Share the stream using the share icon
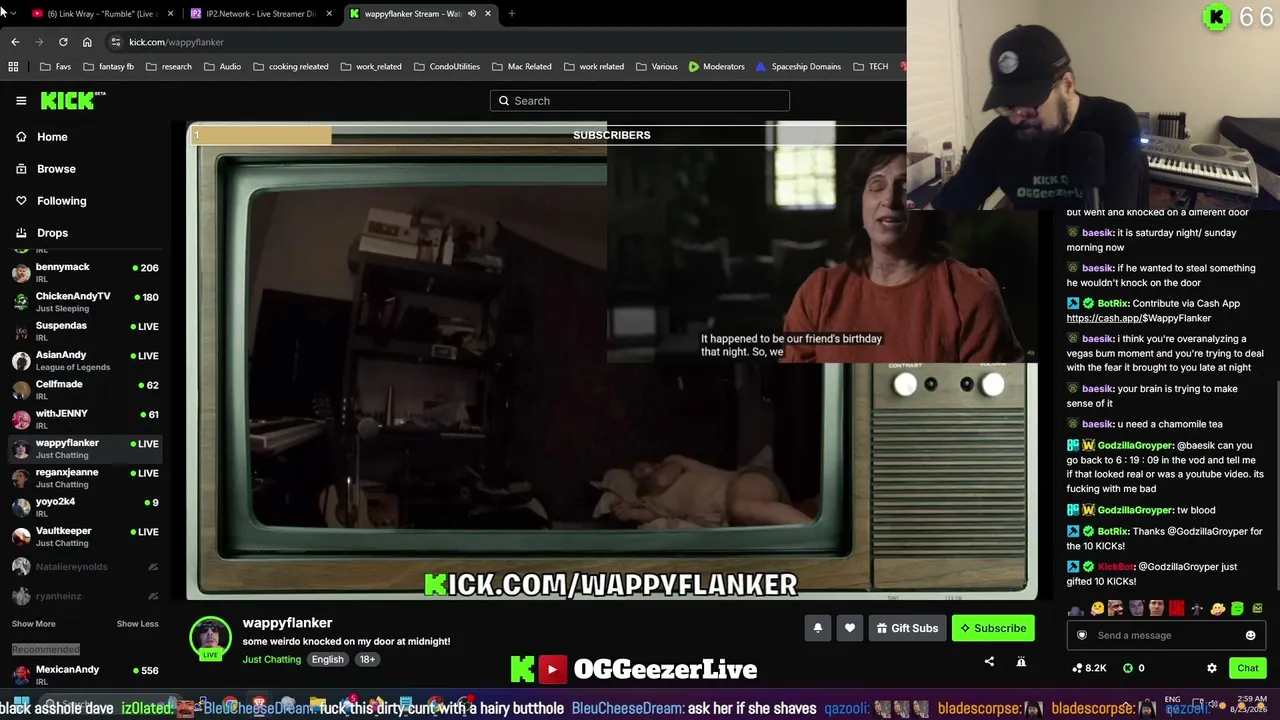1280x720 pixels. pyautogui.click(x=989, y=661)
